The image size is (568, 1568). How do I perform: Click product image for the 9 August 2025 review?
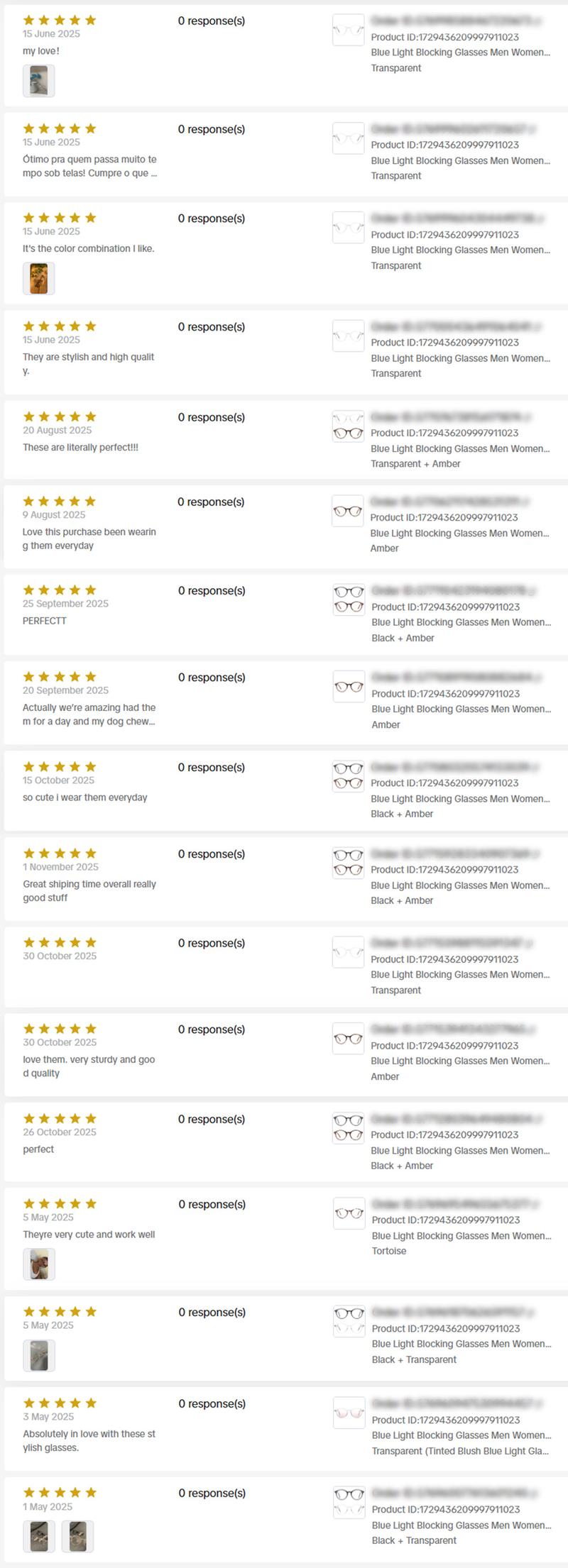coord(348,511)
